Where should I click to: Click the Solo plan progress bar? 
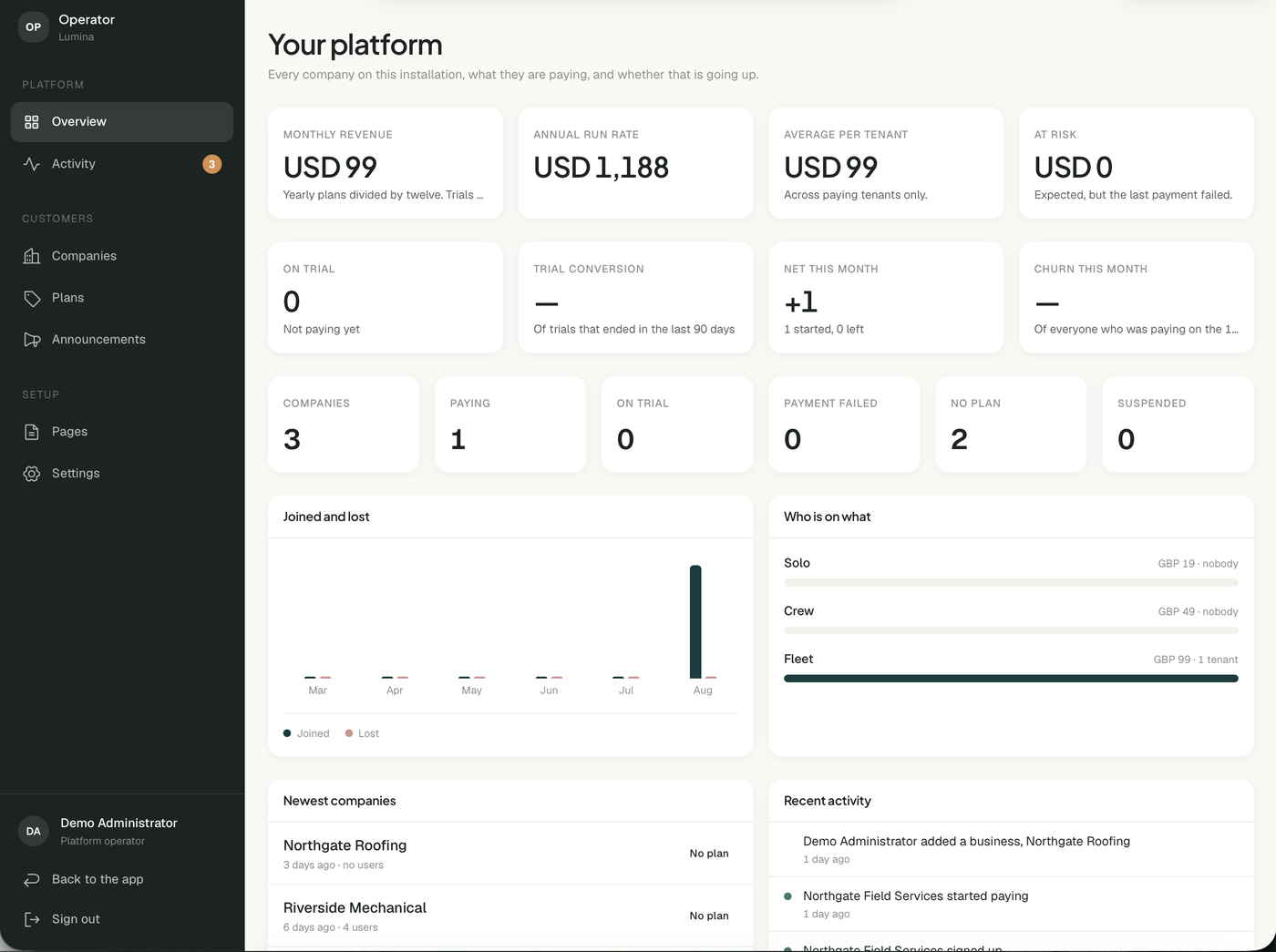1011,582
